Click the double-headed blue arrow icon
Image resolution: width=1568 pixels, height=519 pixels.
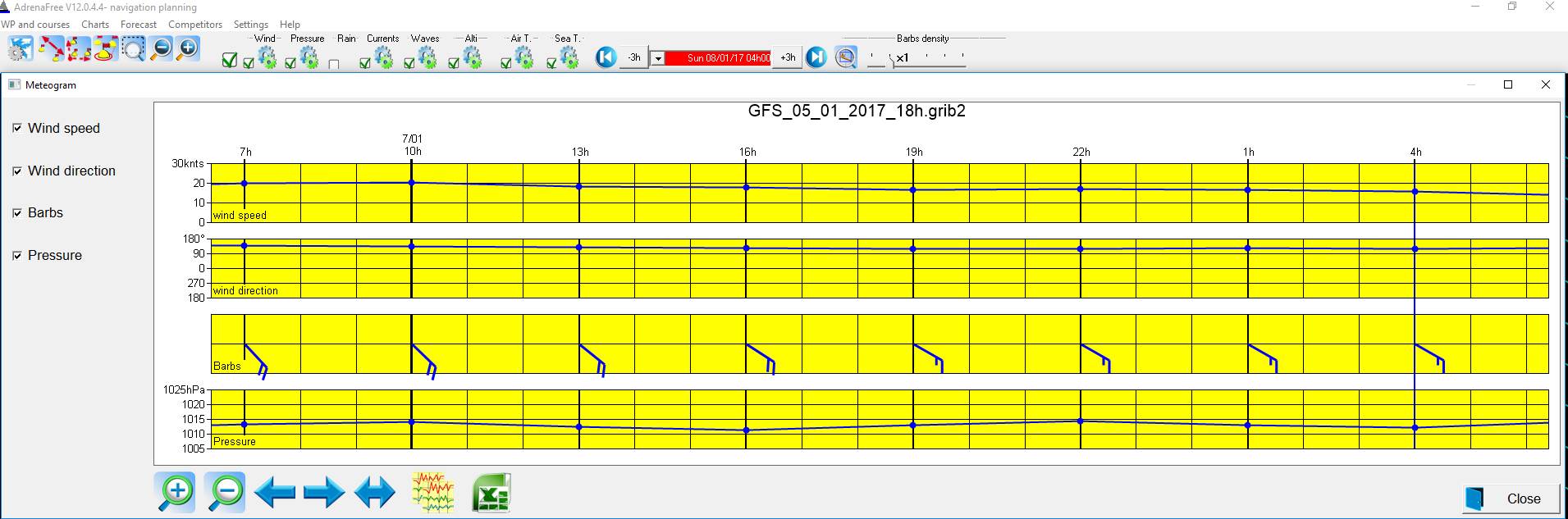[x=374, y=493]
